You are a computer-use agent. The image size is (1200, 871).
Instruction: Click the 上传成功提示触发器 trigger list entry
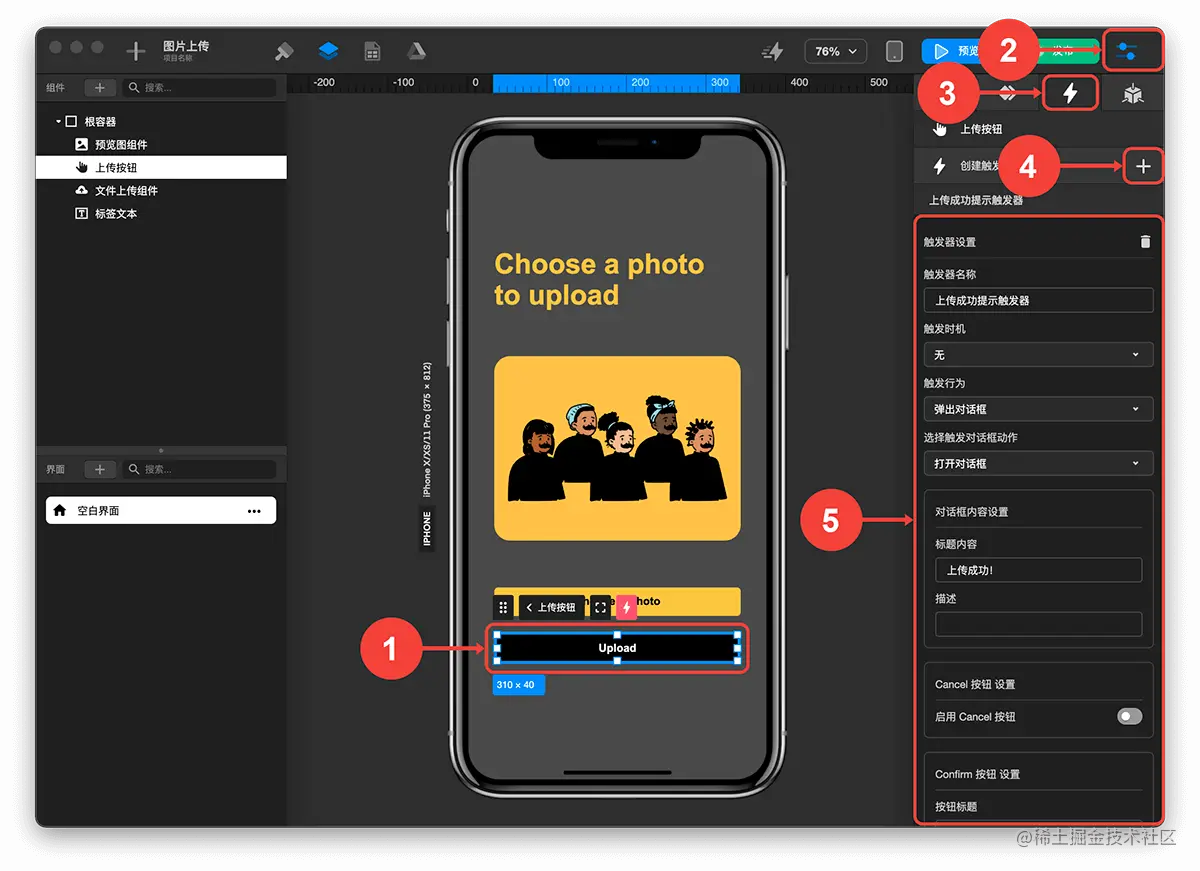[x=977, y=200]
